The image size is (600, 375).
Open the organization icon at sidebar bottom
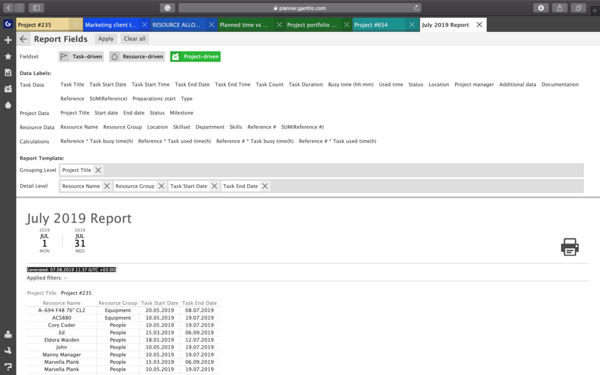click(x=8, y=334)
